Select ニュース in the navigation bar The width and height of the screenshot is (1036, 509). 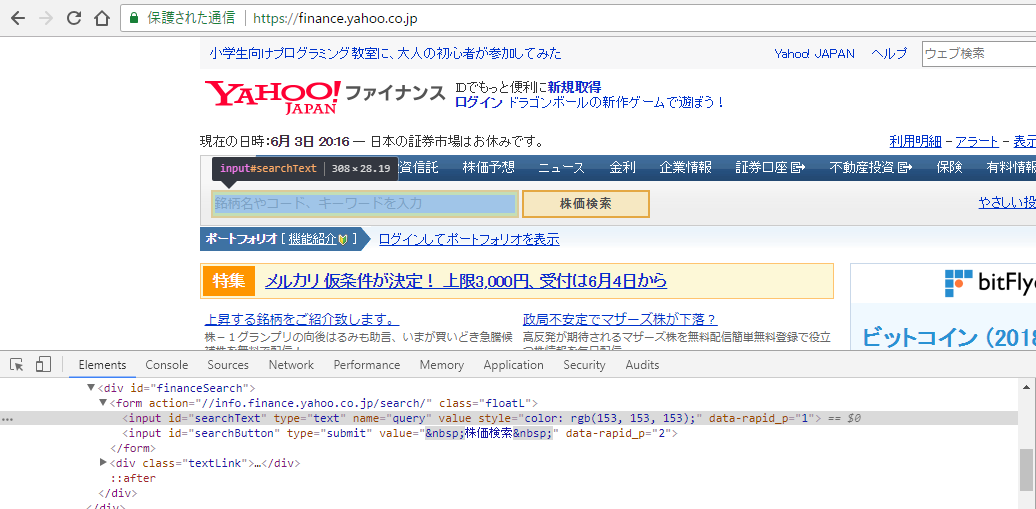click(561, 167)
